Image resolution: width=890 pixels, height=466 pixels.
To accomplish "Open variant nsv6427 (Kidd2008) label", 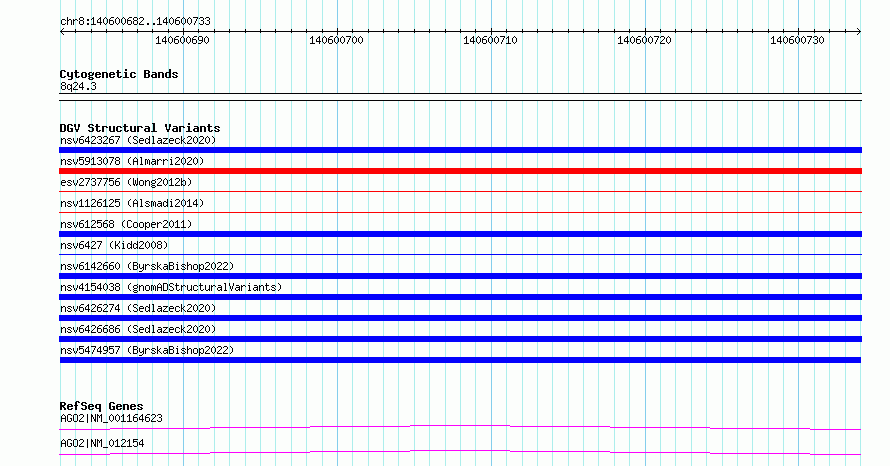I will [x=114, y=245].
